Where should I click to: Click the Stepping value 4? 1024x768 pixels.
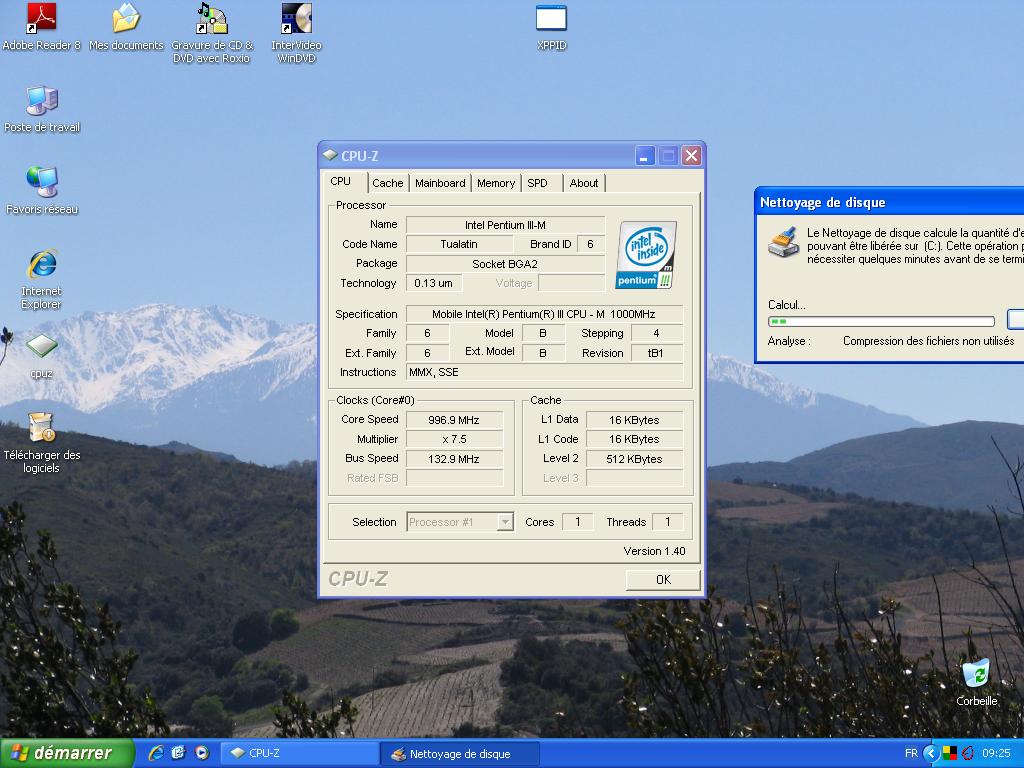coord(656,334)
